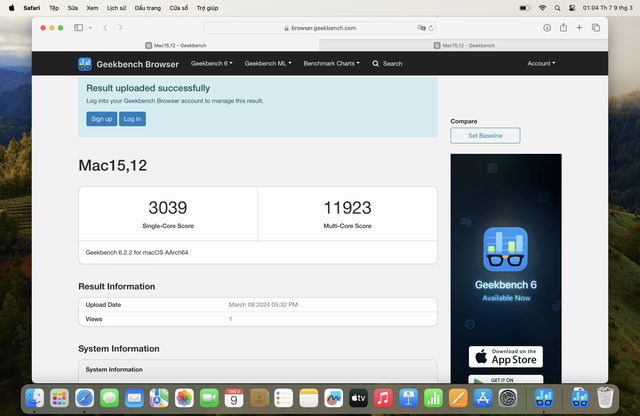The image size is (640, 416).
Task: Open a new tab with plus icon
Action: pyautogui.click(x=579, y=28)
